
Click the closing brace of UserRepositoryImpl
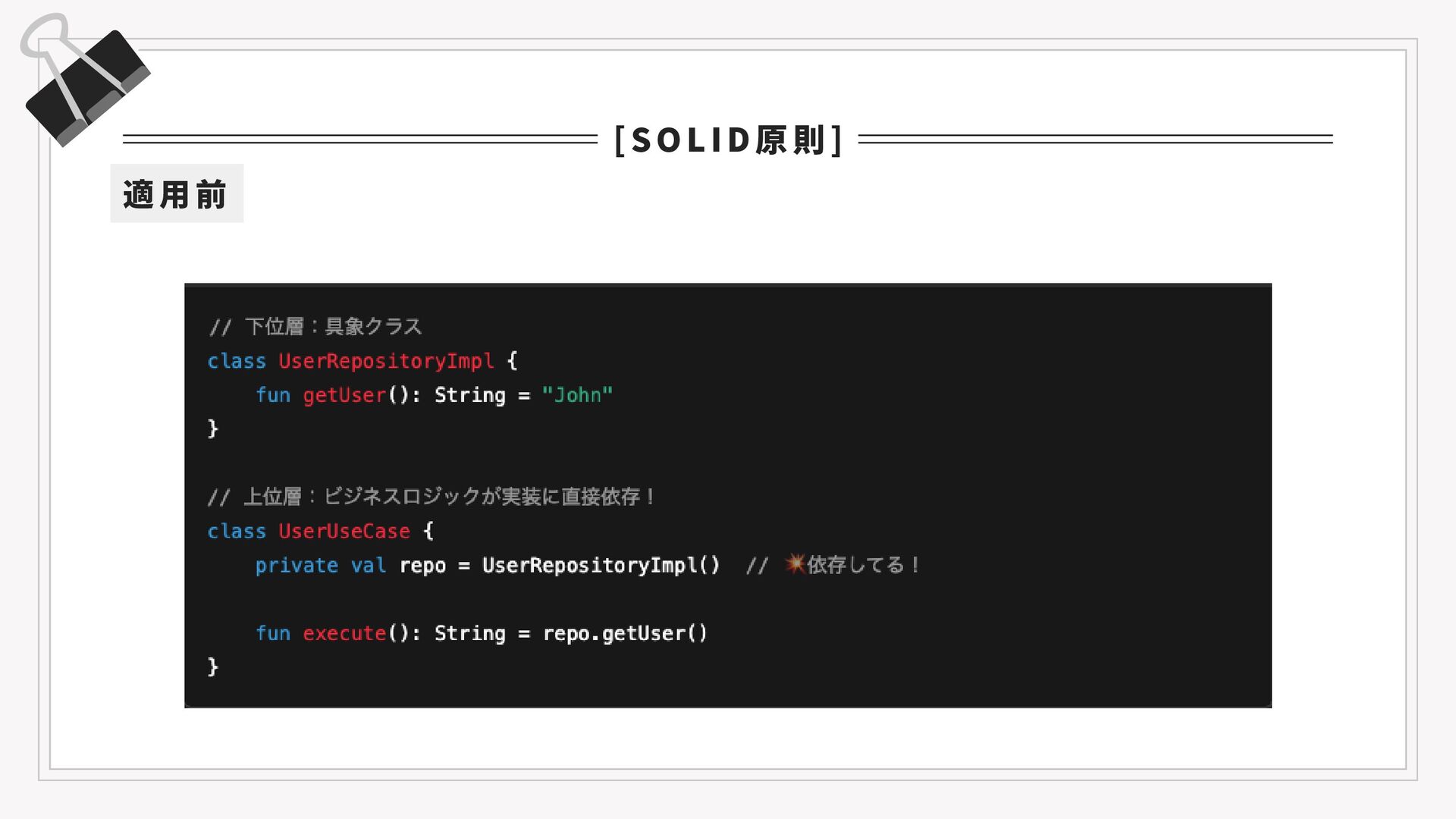click(x=213, y=428)
